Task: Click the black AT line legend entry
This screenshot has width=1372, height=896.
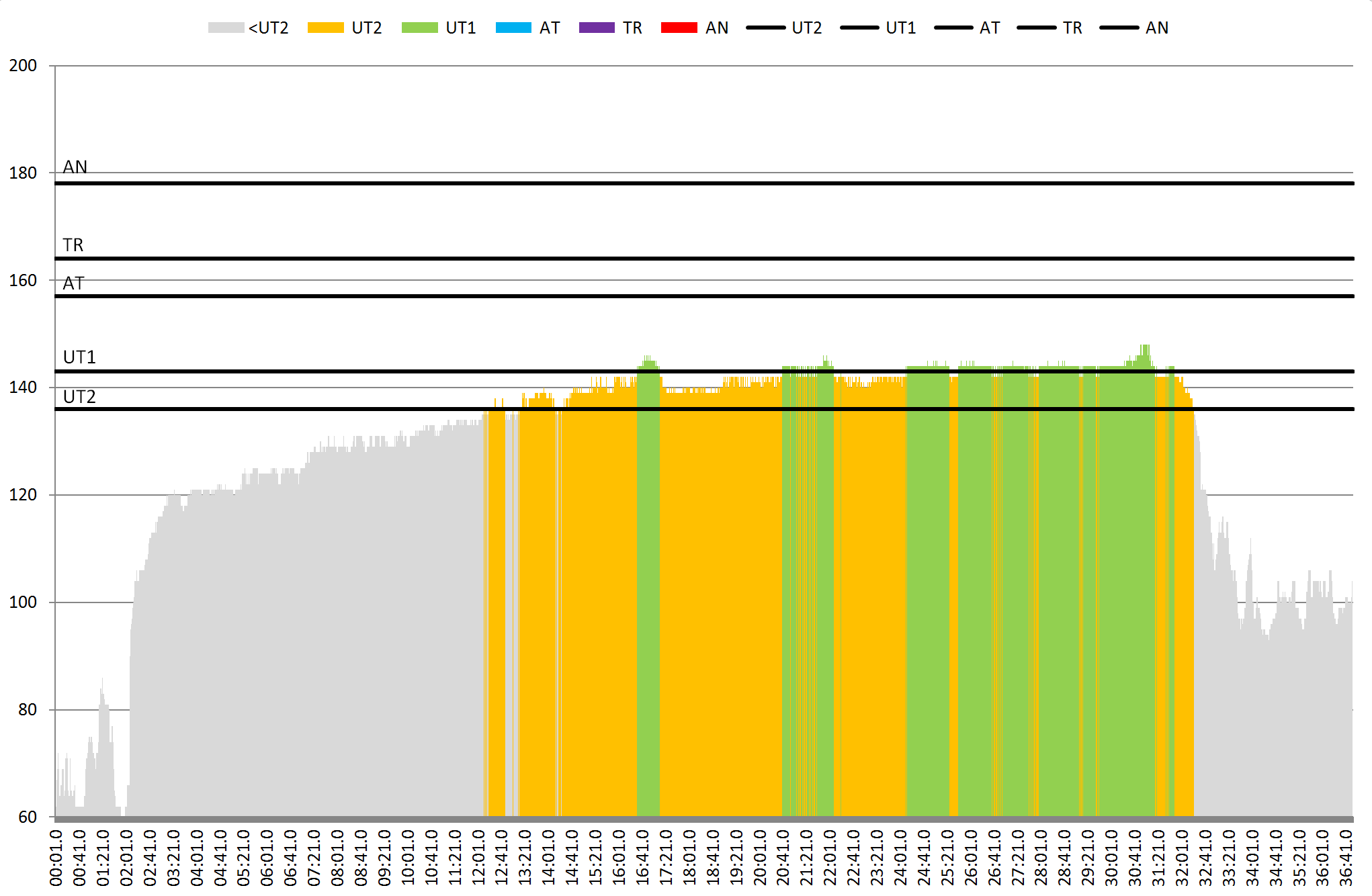Action: [x=953, y=28]
